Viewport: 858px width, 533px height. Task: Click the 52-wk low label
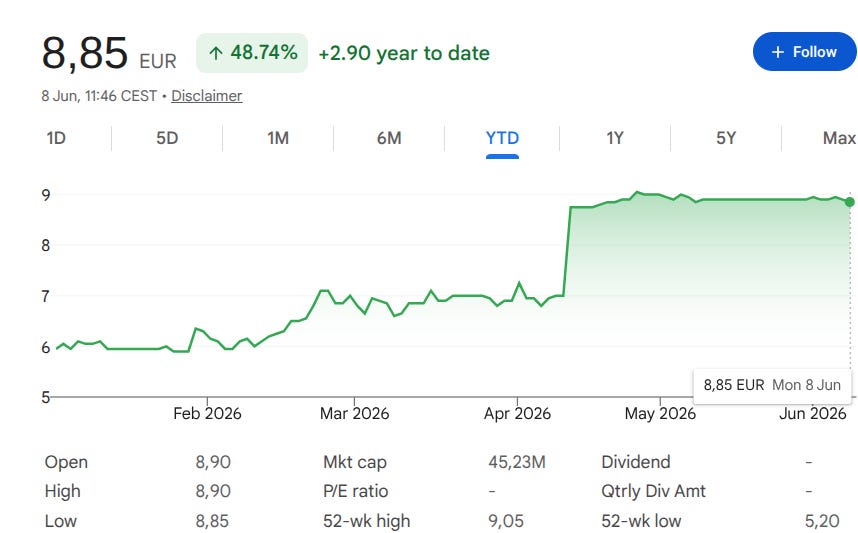tap(641, 521)
